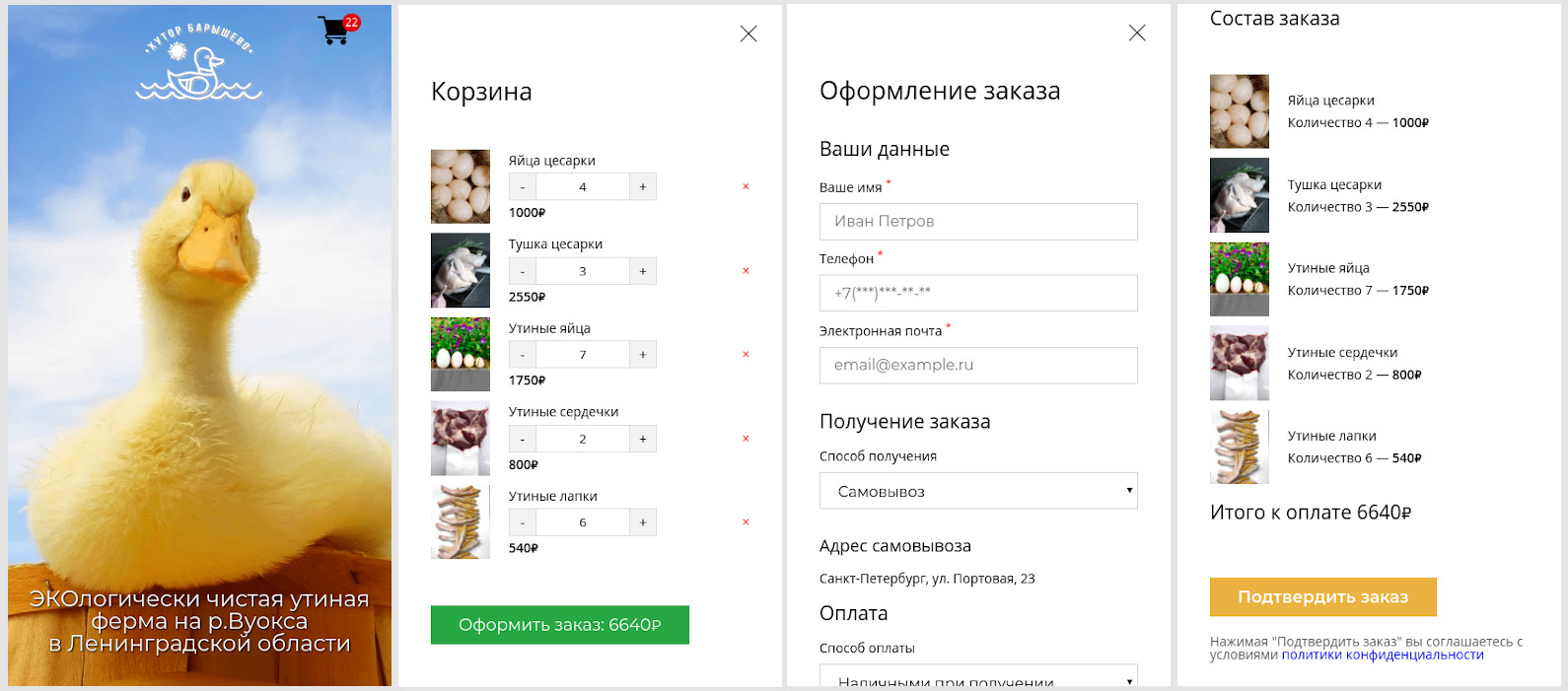Remove Тушка цесарки from the cart
This screenshot has width=1568, height=691.
[746, 271]
